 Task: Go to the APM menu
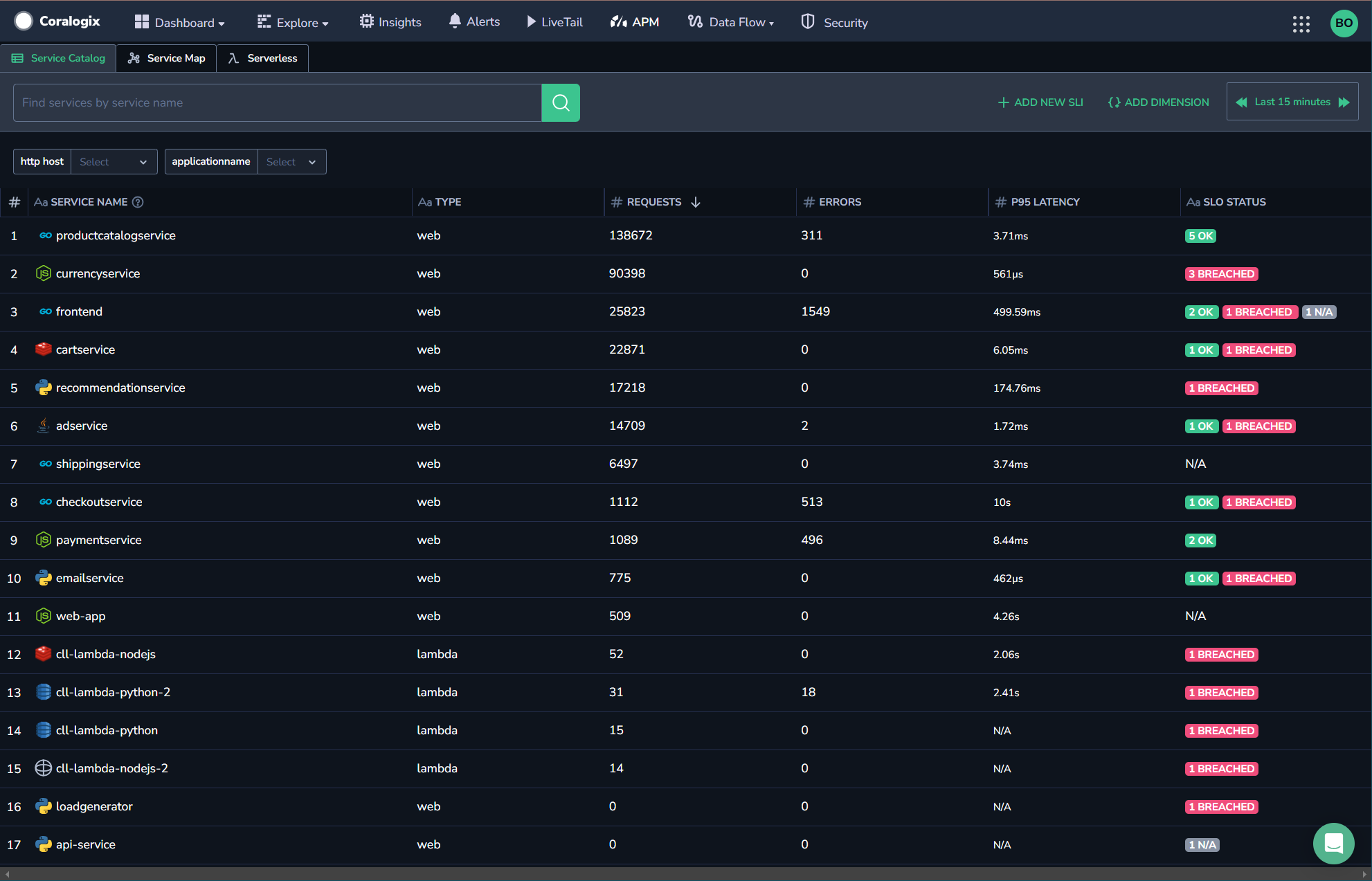635,22
